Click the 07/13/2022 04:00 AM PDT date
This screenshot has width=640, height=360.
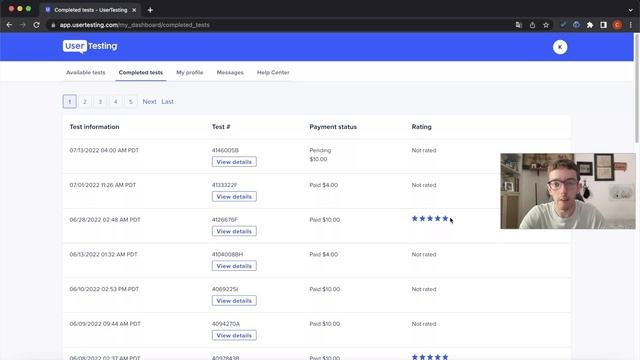point(104,150)
